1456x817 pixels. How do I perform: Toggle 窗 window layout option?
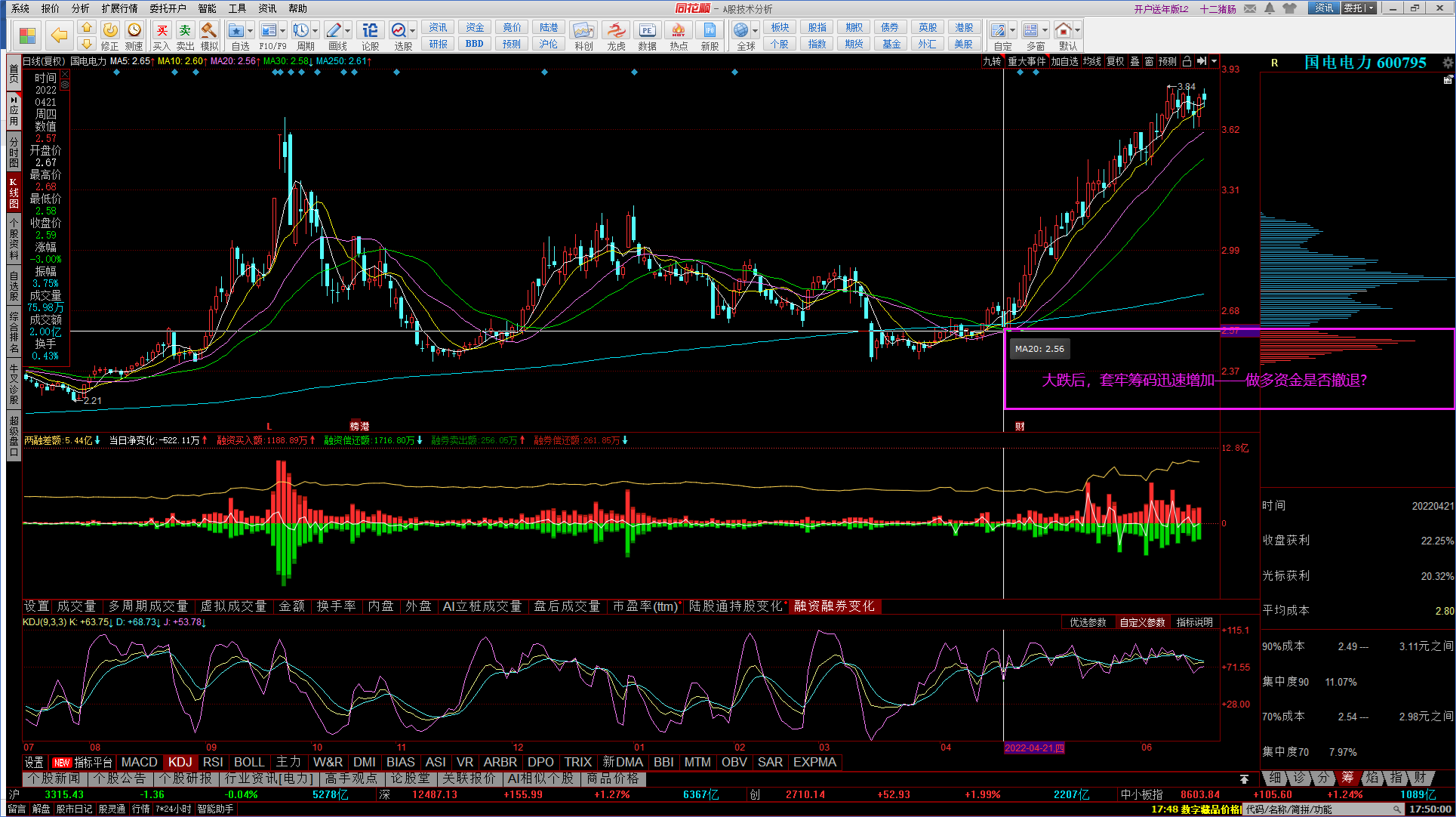click(x=1149, y=61)
